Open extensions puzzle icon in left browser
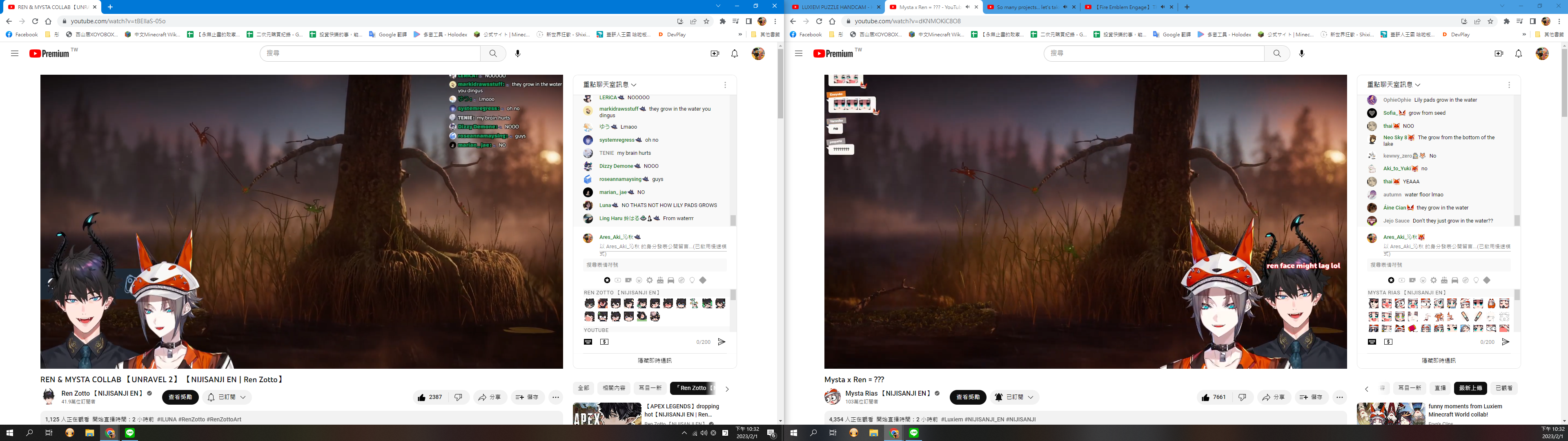The height and width of the screenshot is (441, 1568). (x=722, y=21)
